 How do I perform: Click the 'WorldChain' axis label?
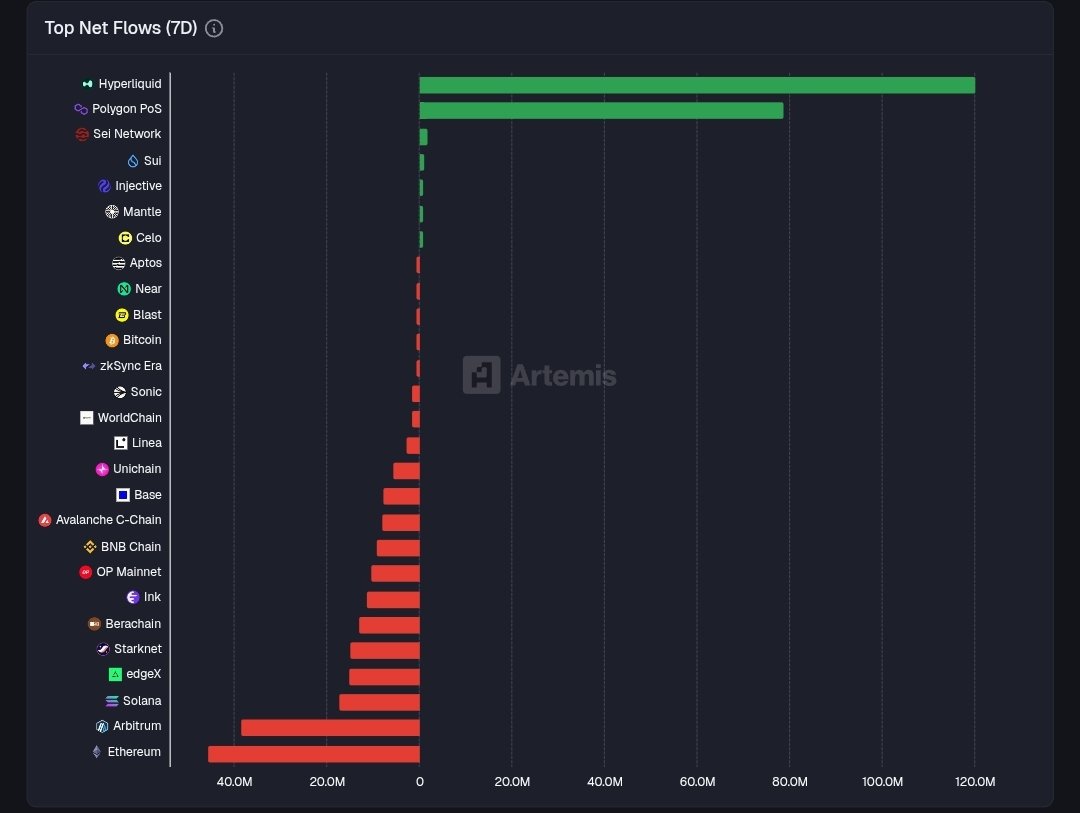pyautogui.click(x=129, y=418)
